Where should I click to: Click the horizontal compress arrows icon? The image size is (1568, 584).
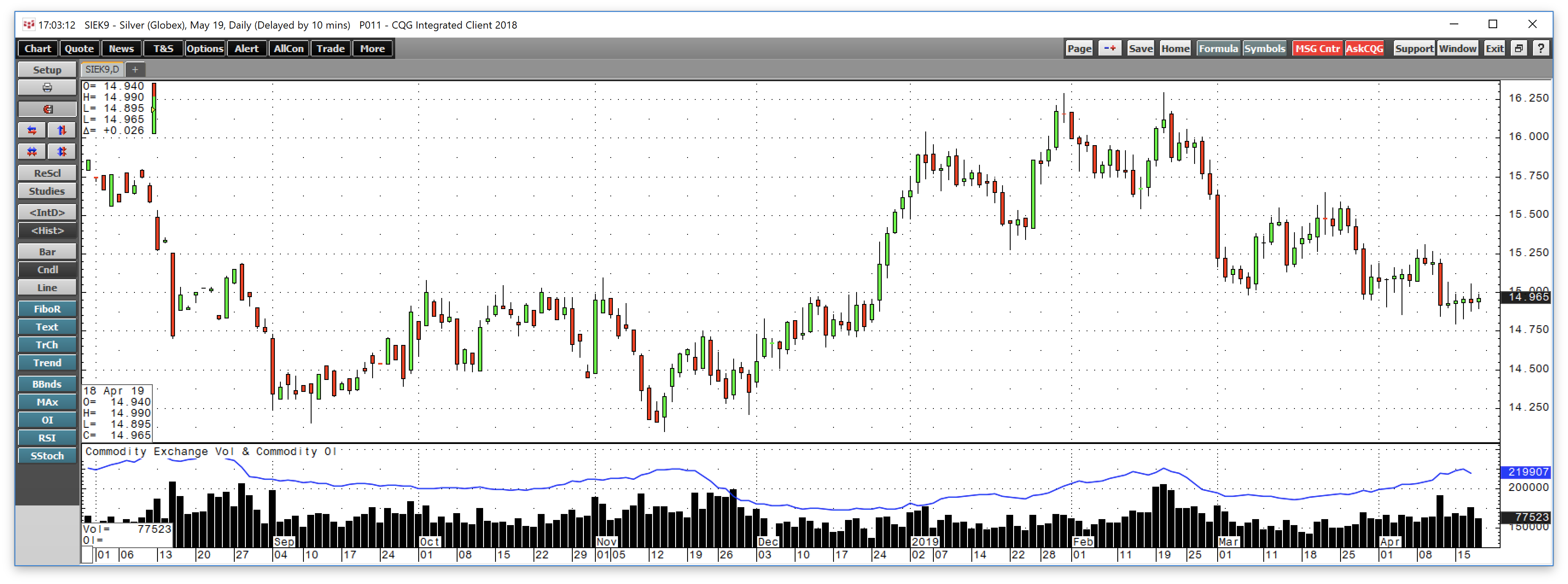coord(32,152)
